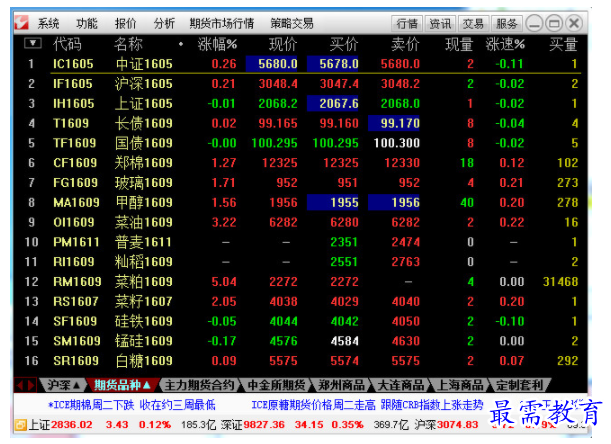The height and width of the screenshot is (444, 611).
Task: Sort by the 现量 column header
Action: [459, 44]
